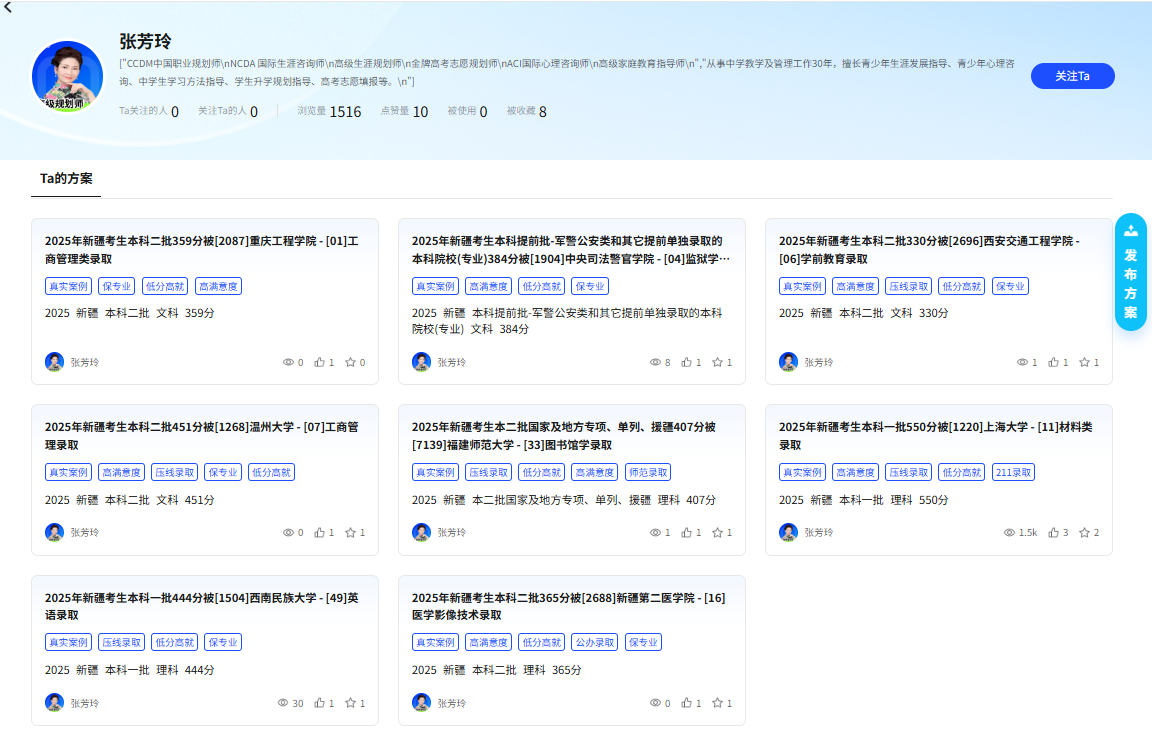Click thumbs-up icon on 重庆工程学院 plan

[x=320, y=362]
